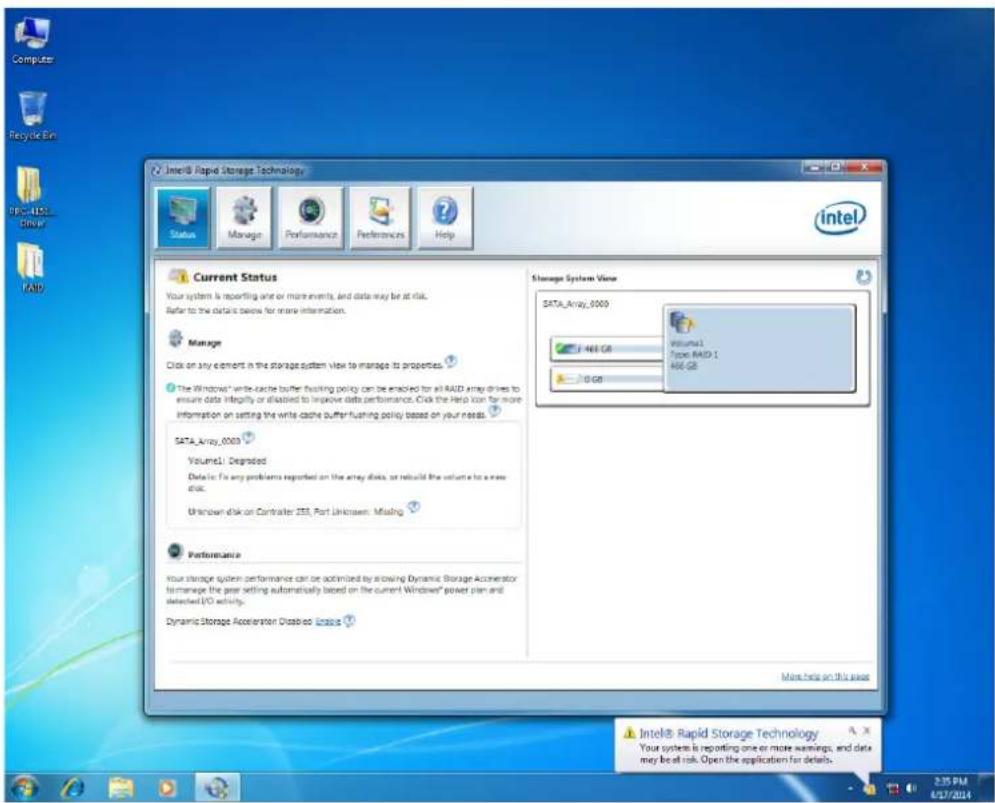Viewport: 995px width, 803px height.
Task: Click the network tray icon
Action: [893, 789]
